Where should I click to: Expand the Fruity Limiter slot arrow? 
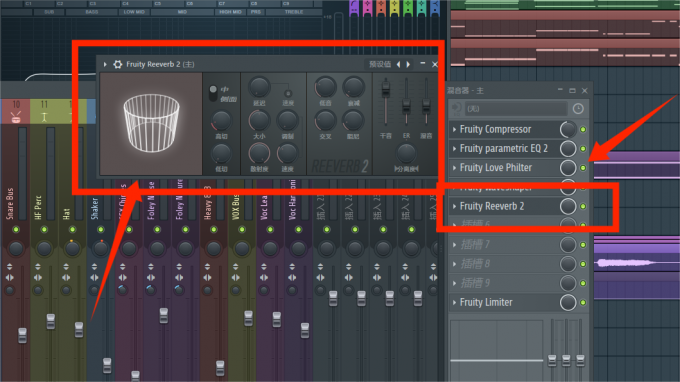click(454, 302)
